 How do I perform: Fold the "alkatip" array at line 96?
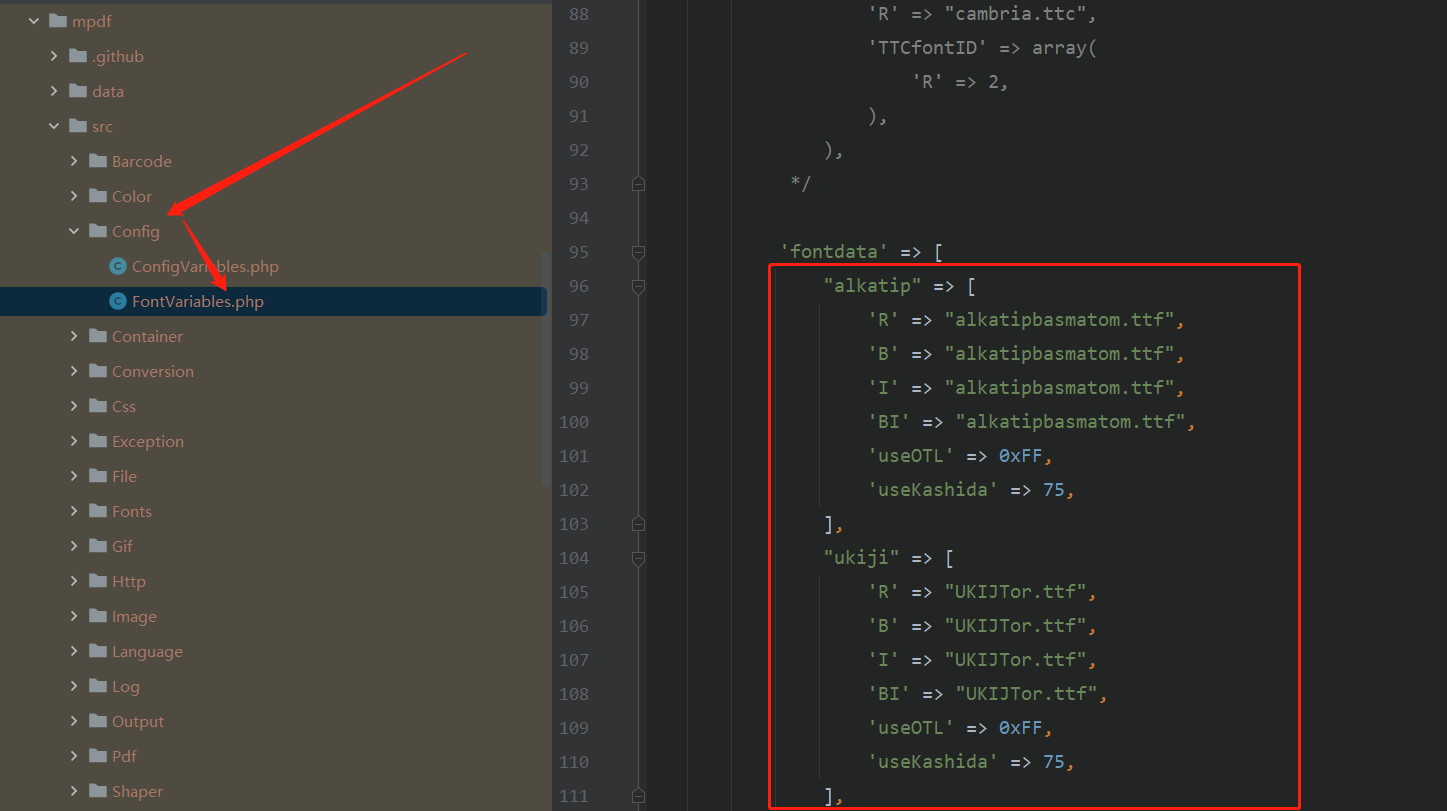coord(638,286)
